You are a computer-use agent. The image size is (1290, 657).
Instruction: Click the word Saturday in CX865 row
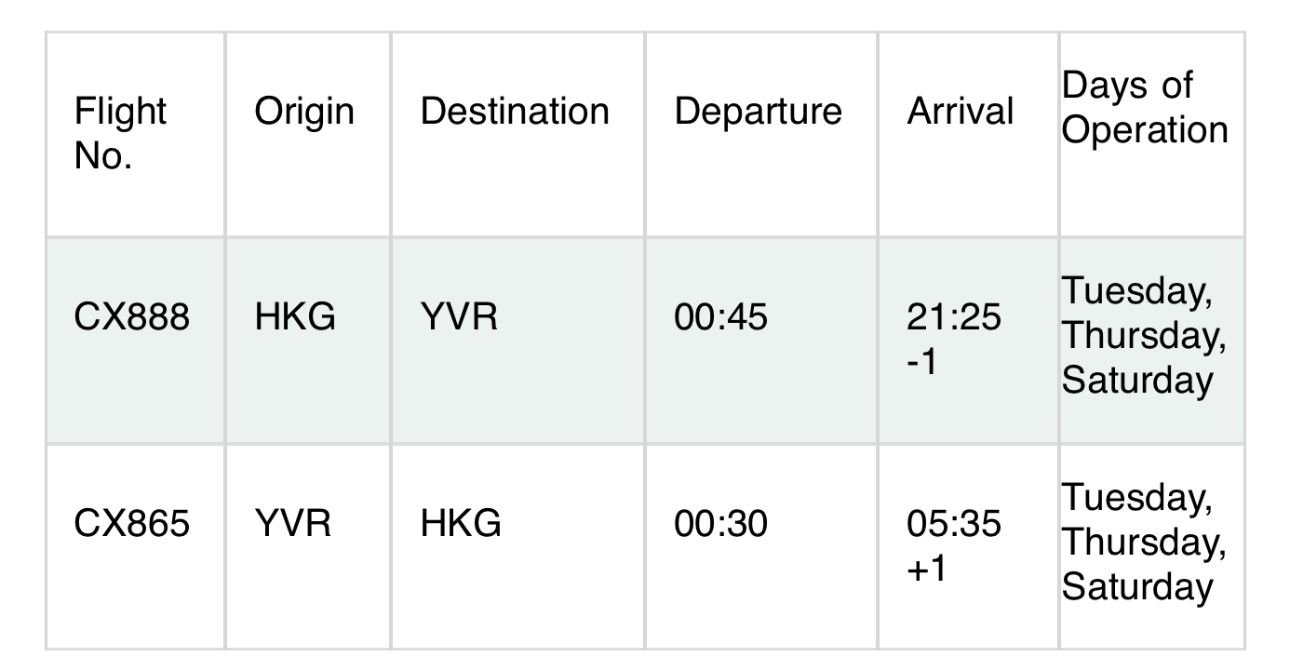[1137, 586]
